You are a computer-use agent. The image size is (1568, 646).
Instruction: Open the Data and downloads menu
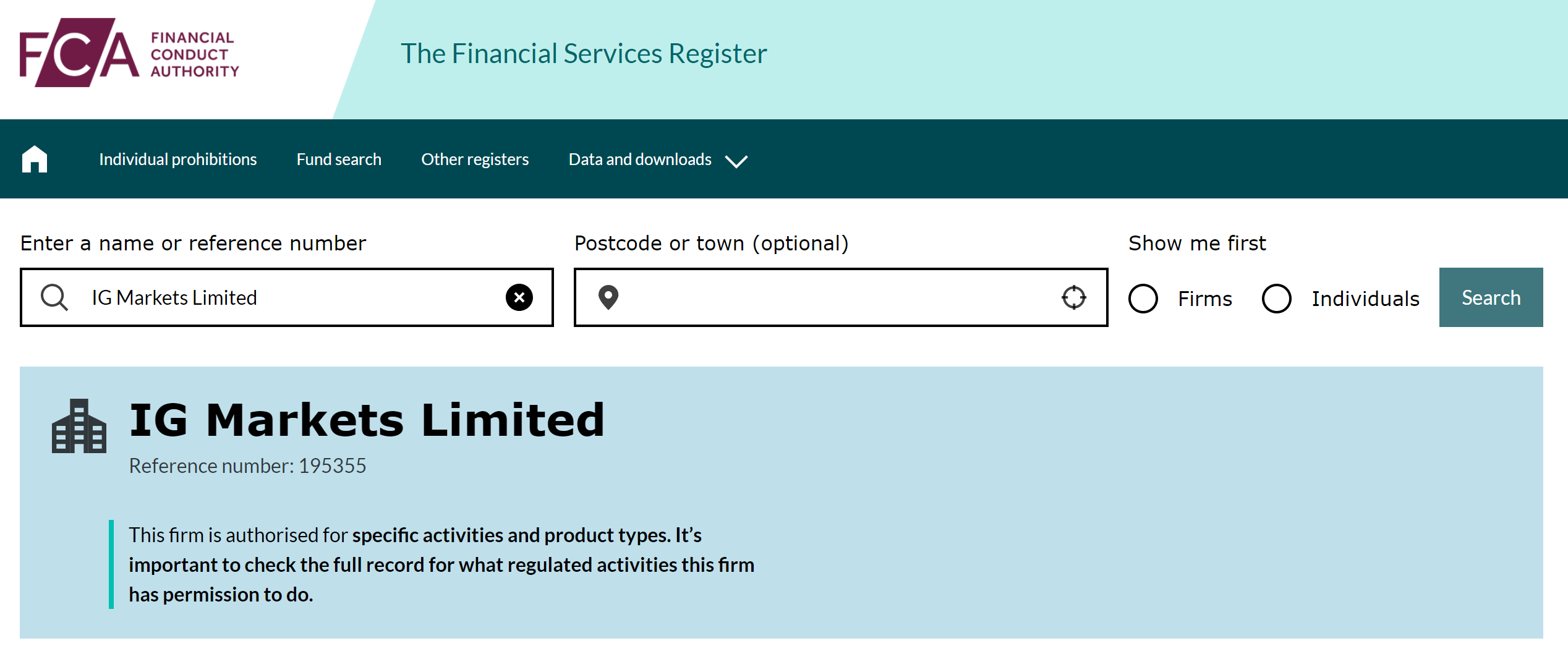(x=640, y=159)
